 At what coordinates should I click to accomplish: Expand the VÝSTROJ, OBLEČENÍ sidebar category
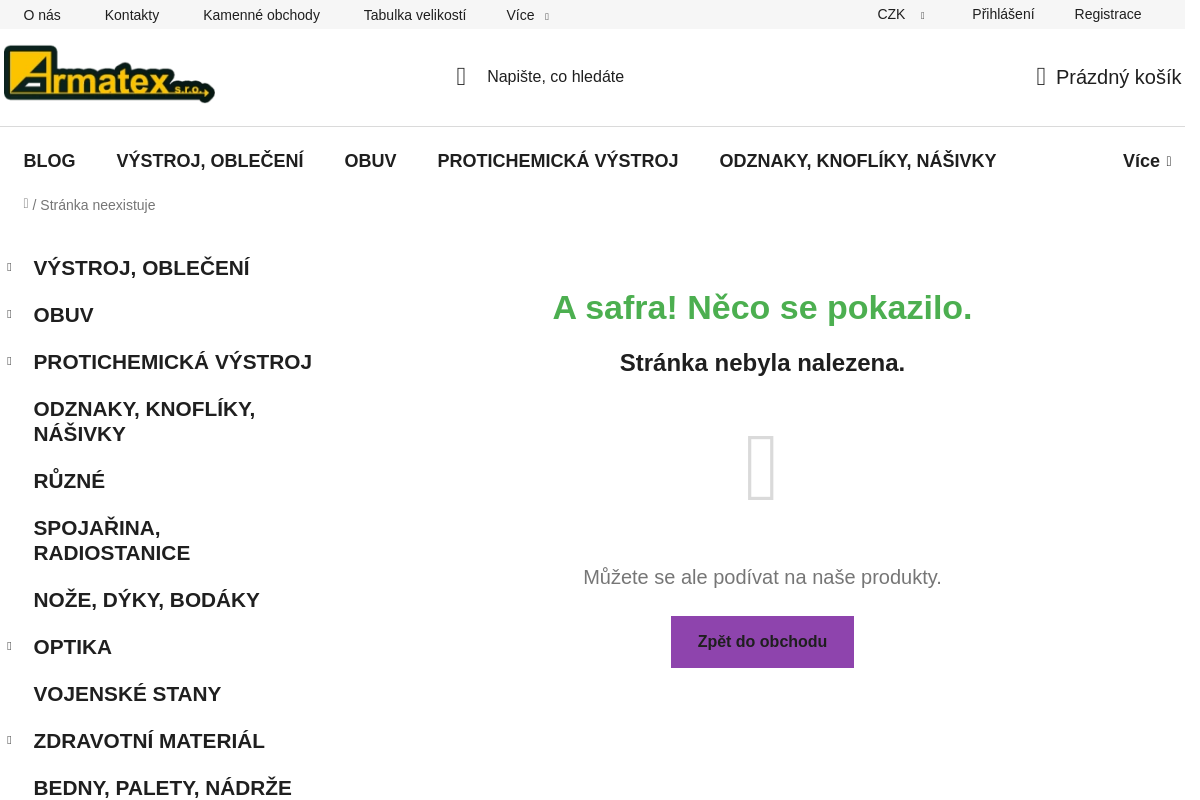pyautogui.click(x=10, y=267)
